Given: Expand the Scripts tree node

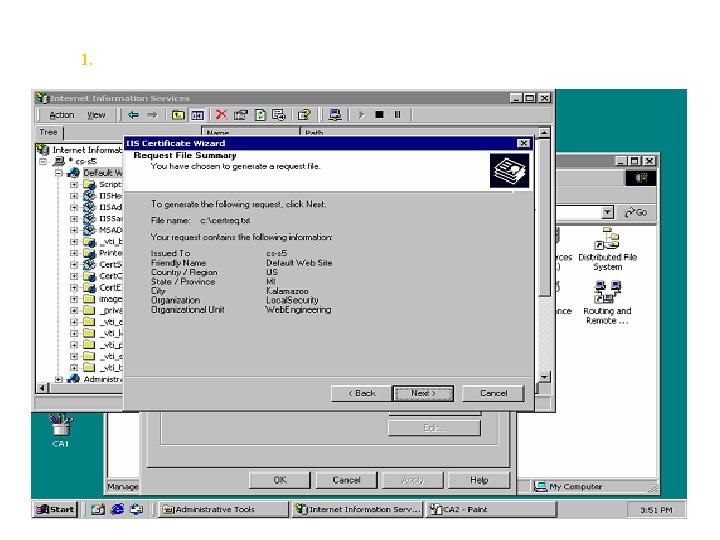Looking at the screenshot, I should click(74, 185).
